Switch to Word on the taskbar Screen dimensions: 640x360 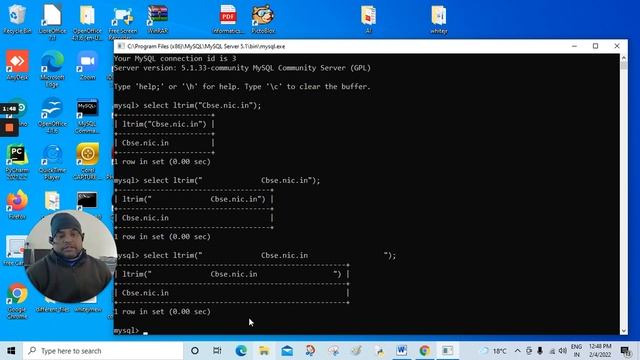tap(402, 351)
